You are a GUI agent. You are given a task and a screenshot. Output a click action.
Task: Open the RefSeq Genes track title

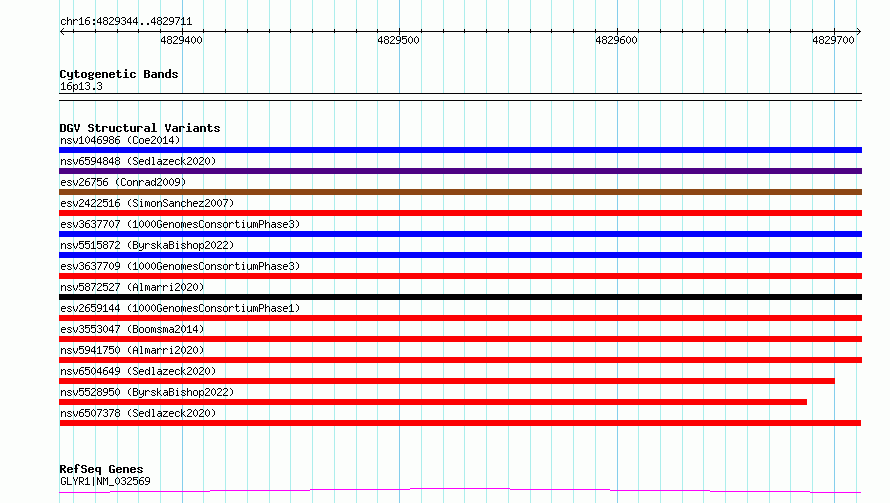point(101,469)
